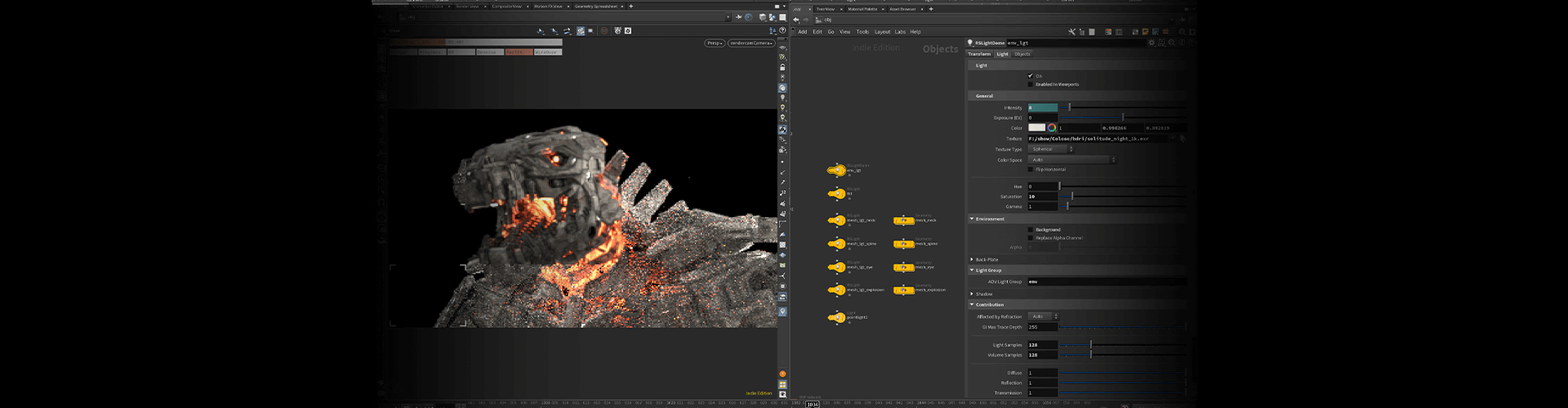Open the Texture Type Spherical dropdown

[x=1051, y=149]
